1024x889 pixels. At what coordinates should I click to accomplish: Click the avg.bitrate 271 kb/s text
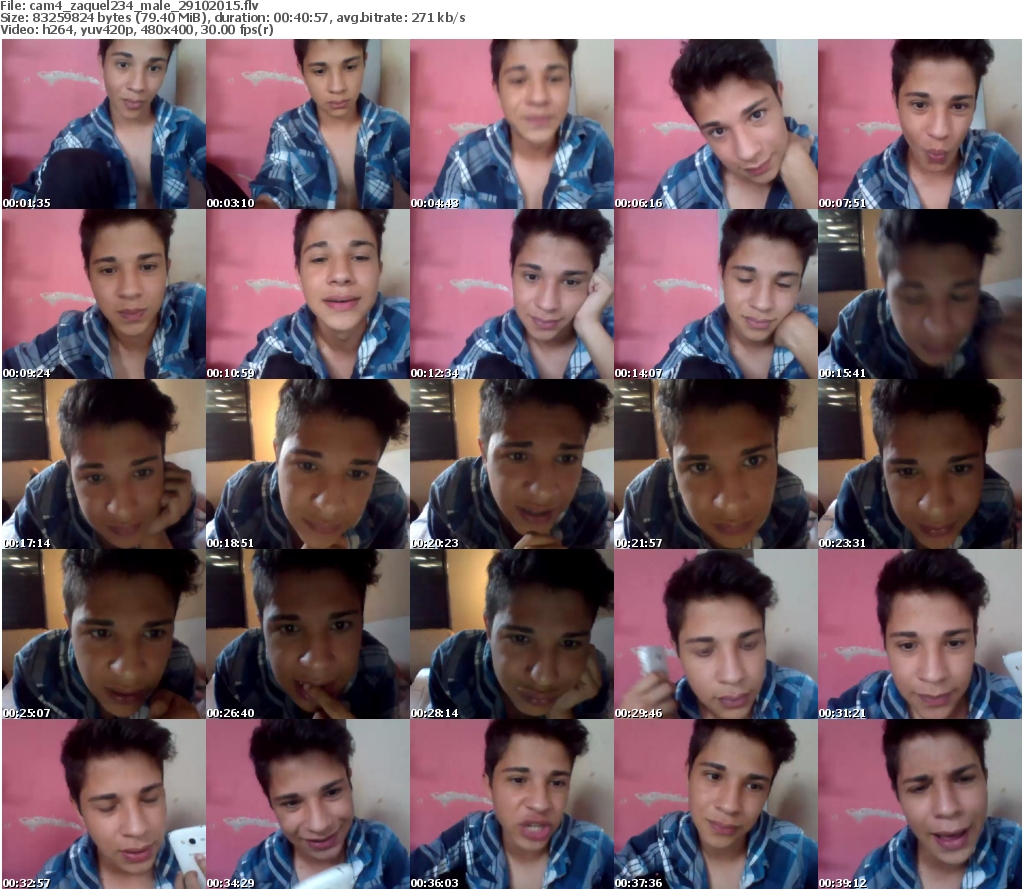(x=401, y=18)
